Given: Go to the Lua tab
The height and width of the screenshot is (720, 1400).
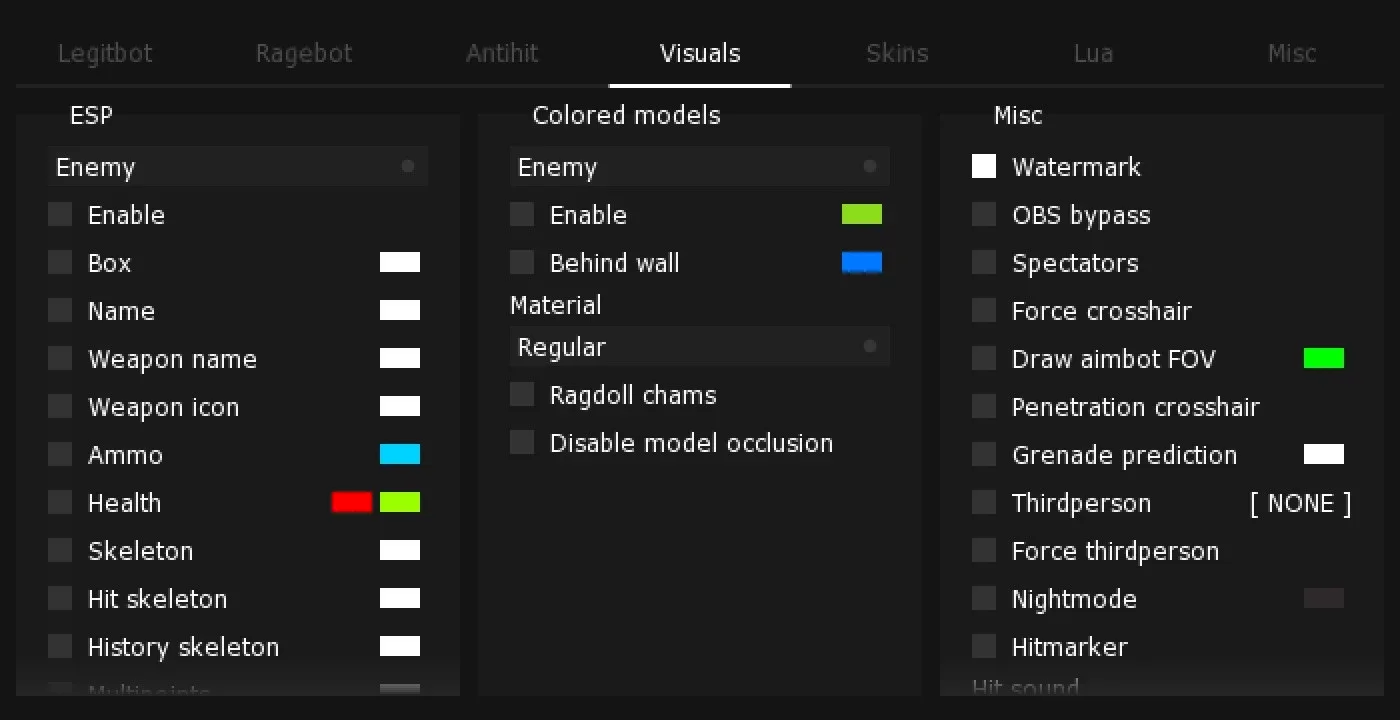Looking at the screenshot, I should (1093, 53).
